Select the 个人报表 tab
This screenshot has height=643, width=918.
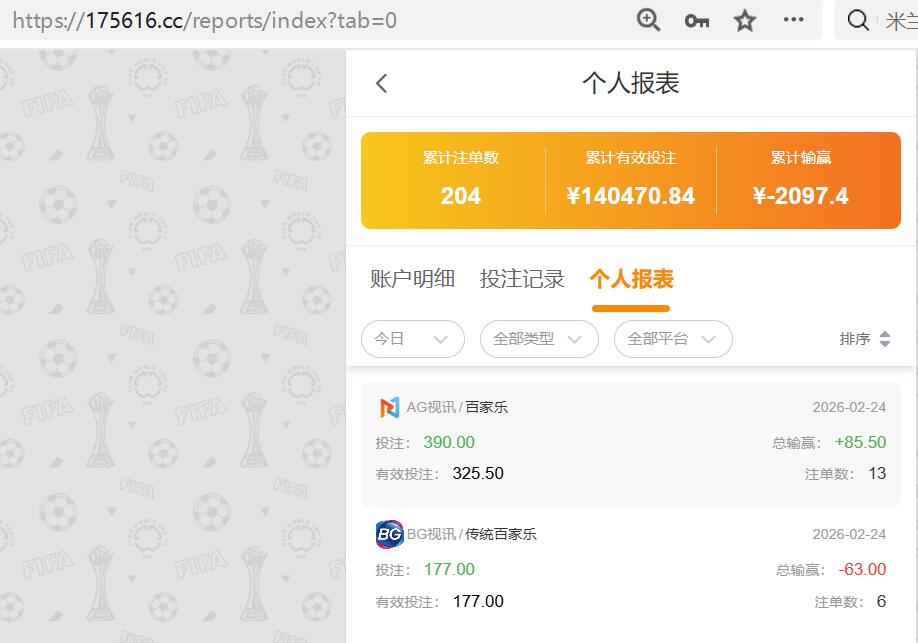629,280
